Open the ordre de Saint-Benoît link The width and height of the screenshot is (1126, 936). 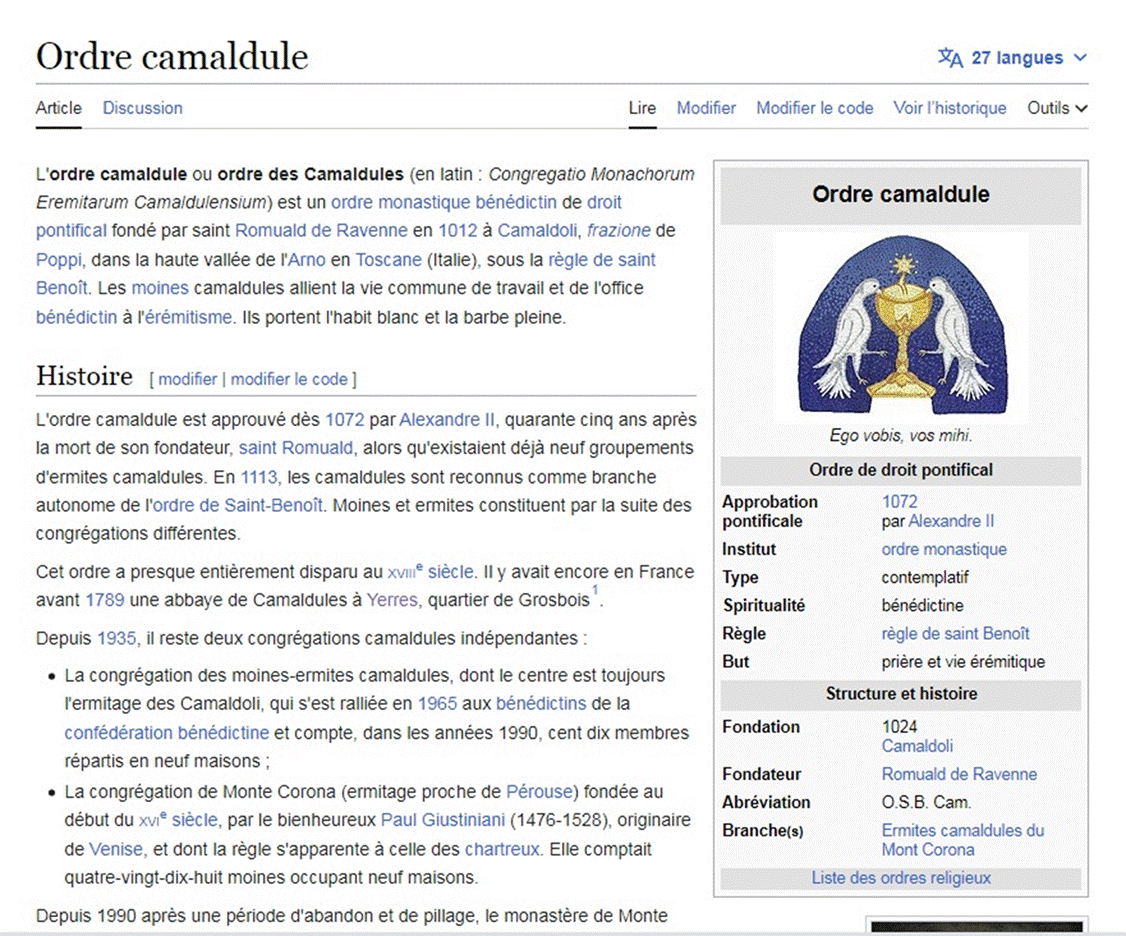238,506
